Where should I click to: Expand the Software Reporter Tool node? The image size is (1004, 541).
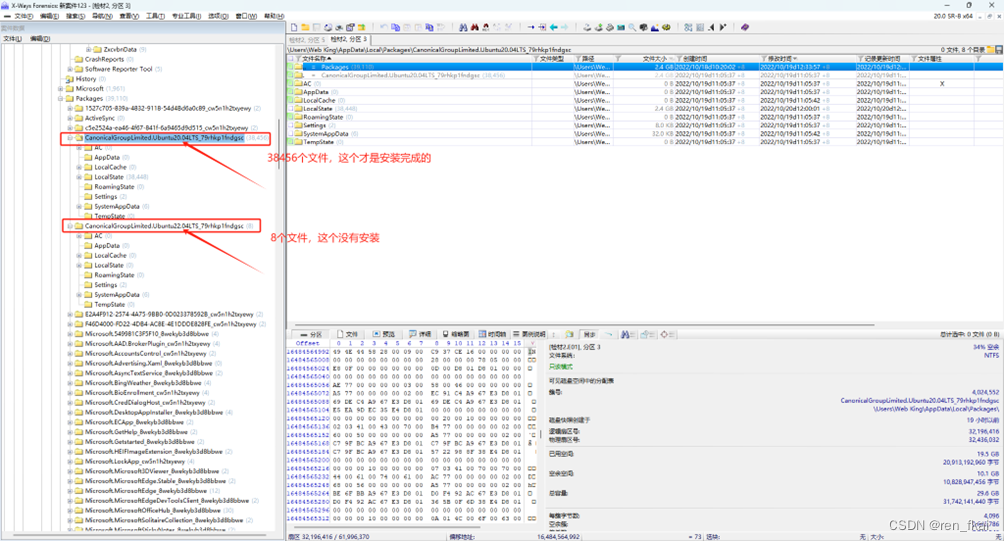tap(70, 69)
